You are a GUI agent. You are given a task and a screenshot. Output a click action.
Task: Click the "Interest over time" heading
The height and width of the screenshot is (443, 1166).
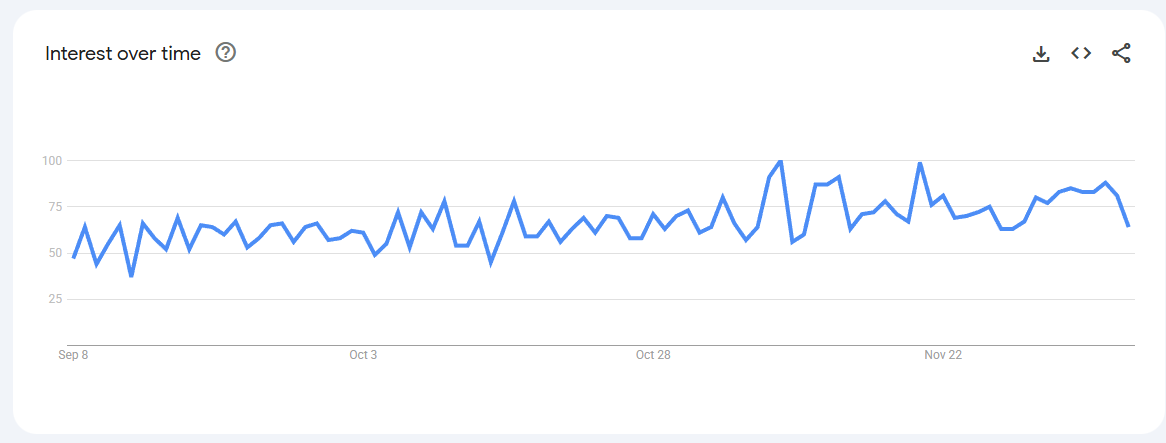[x=123, y=54]
